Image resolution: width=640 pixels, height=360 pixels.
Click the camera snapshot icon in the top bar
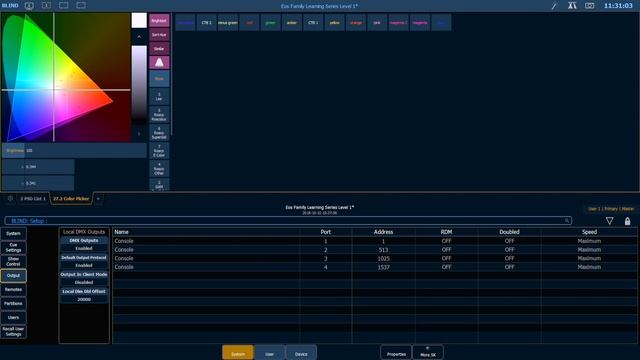tap(589, 5)
